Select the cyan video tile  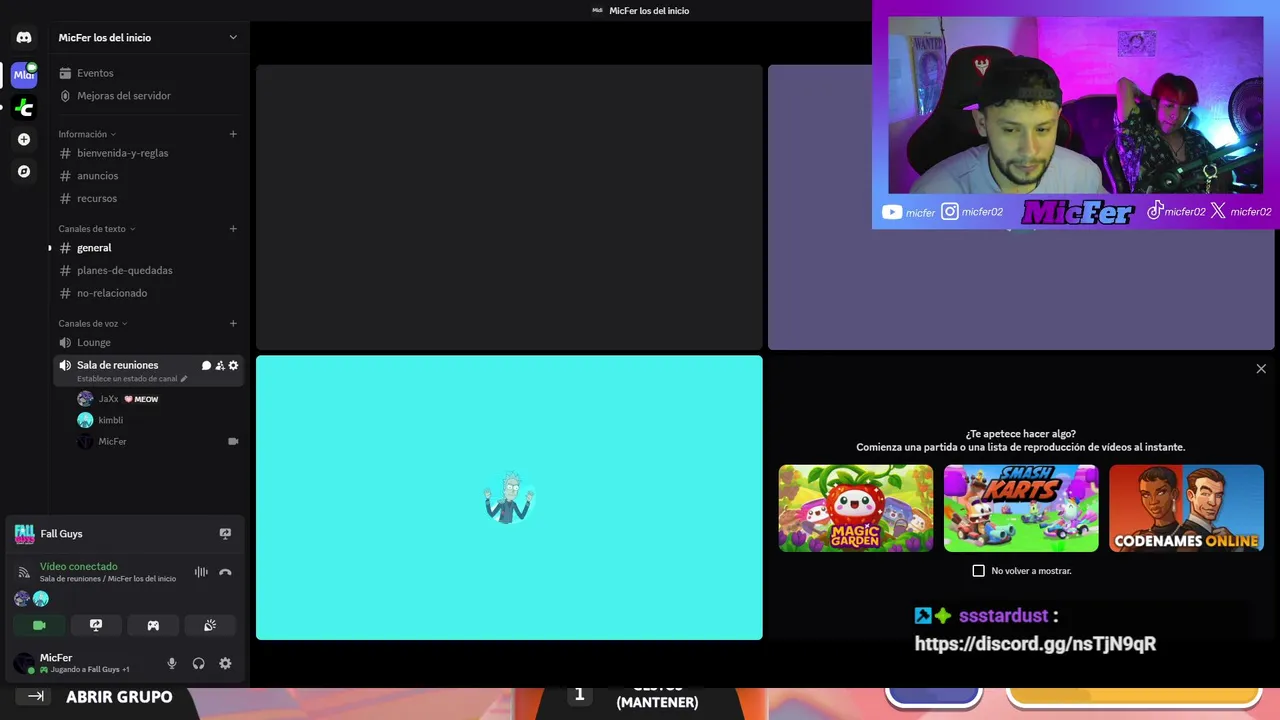click(x=509, y=497)
